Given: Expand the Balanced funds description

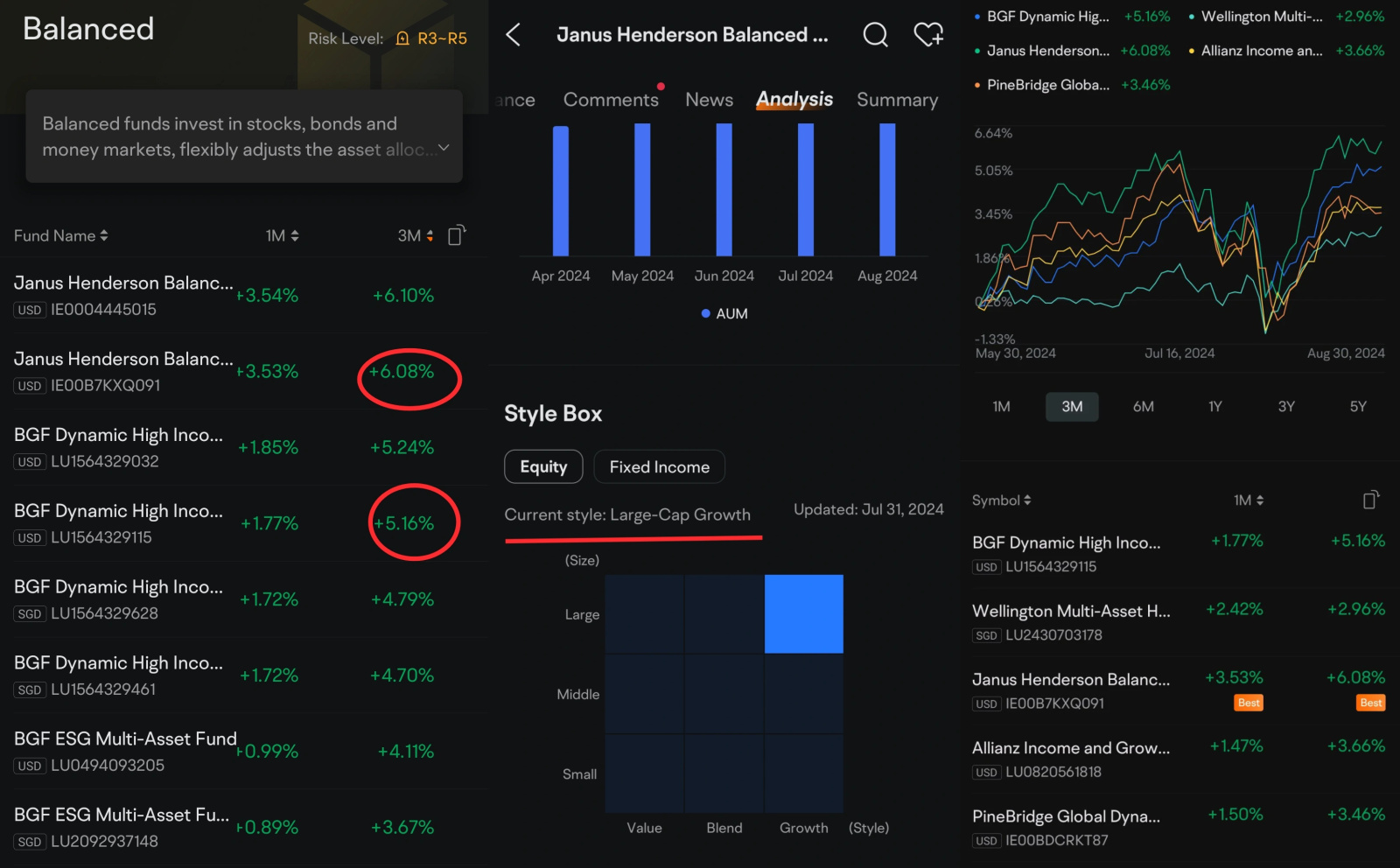Looking at the screenshot, I should click(x=444, y=148).
